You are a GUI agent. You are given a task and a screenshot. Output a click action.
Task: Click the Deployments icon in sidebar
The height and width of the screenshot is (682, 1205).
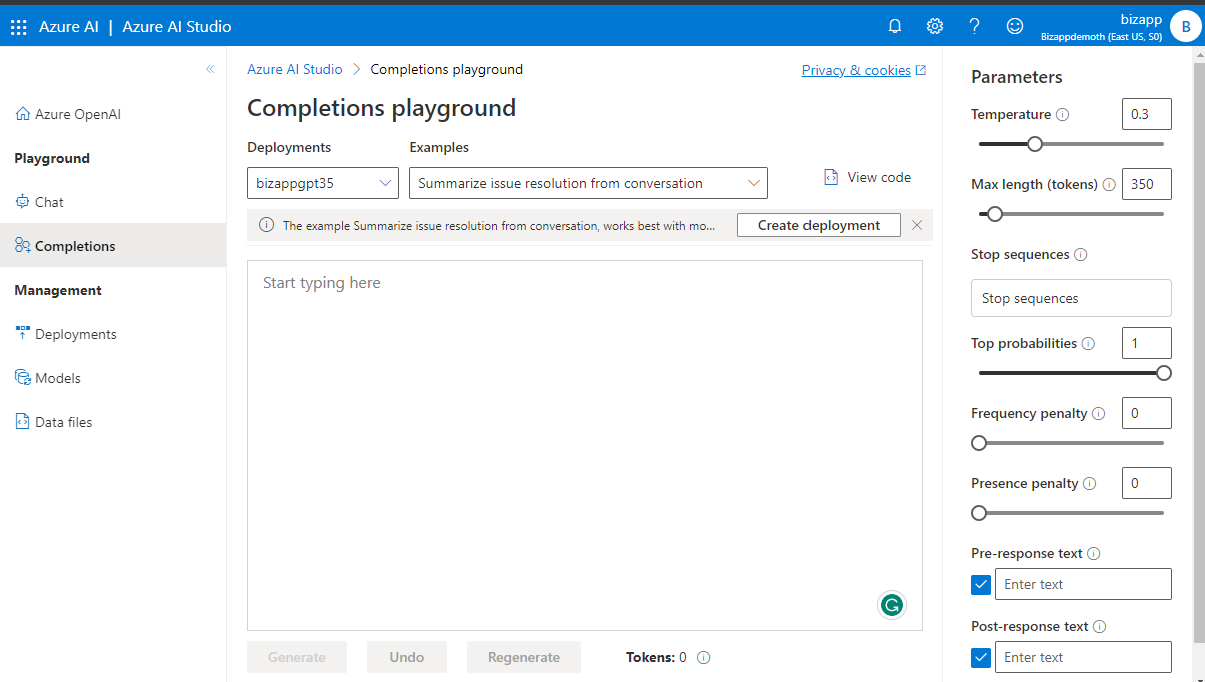[23, 334]
